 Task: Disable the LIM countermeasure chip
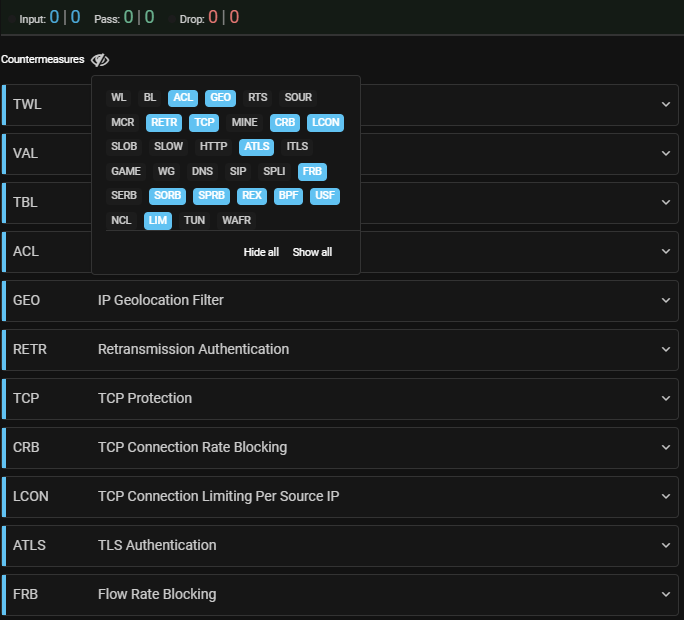point(158,220)
